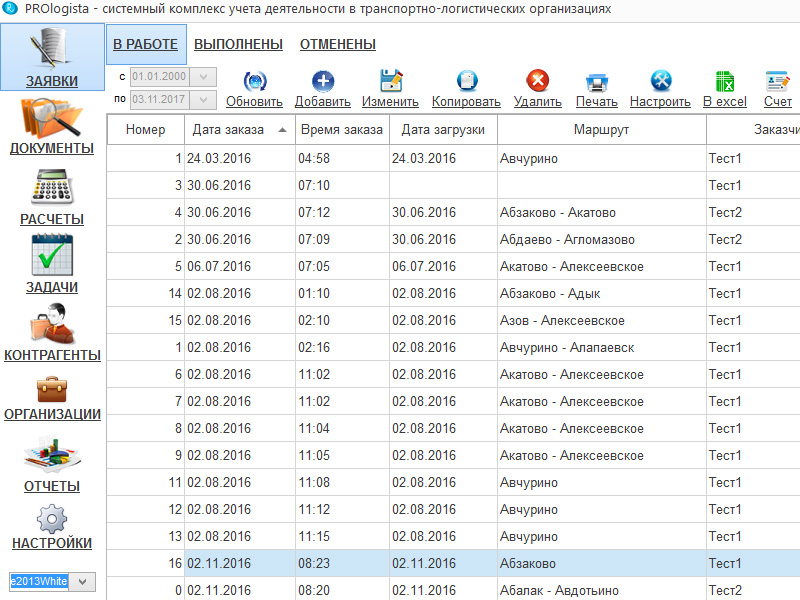Click the Удалить text link
This screenshot has height=600, width=800.
click(538, 102)
